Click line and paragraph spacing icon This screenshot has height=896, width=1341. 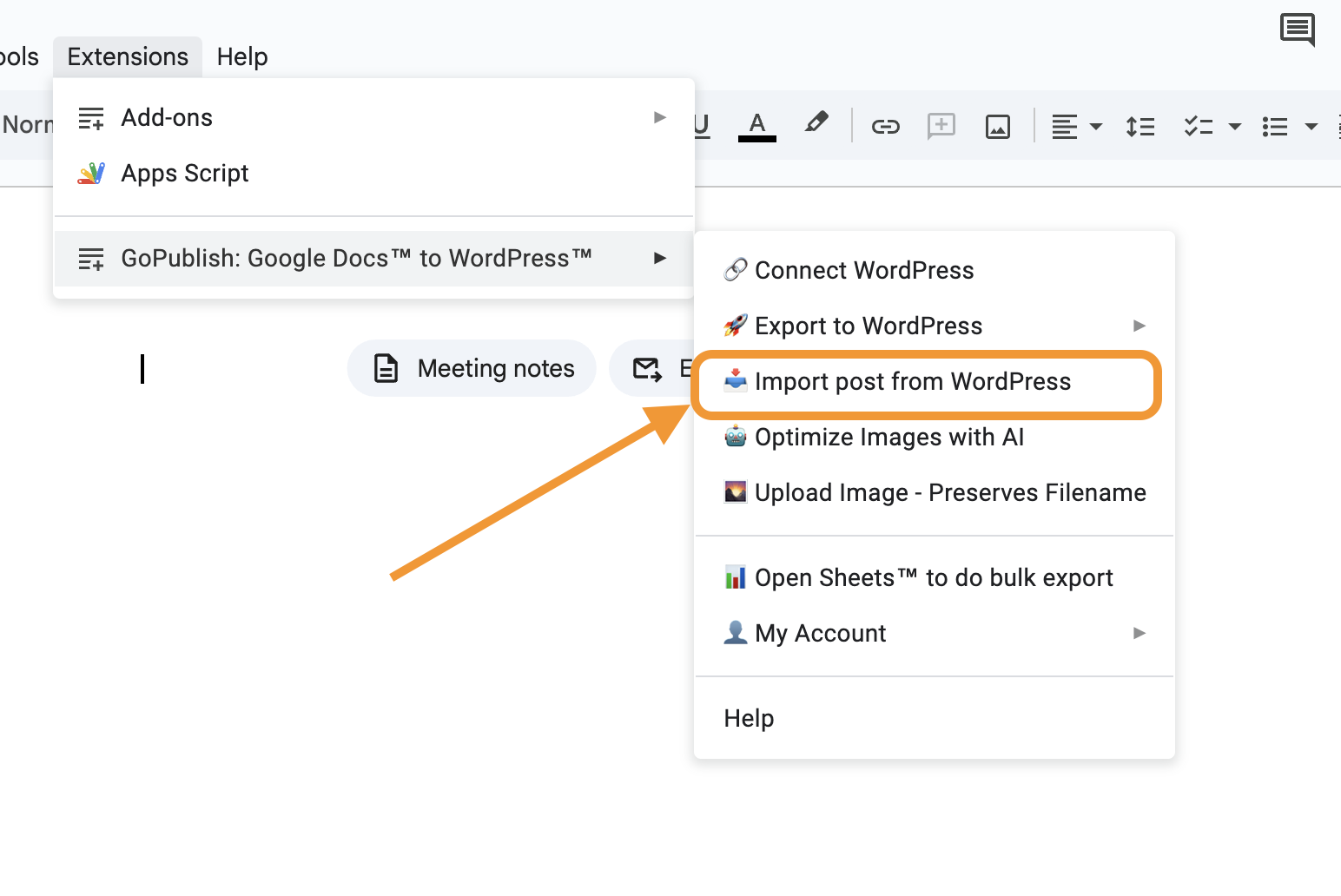[x=1140, y=128]
